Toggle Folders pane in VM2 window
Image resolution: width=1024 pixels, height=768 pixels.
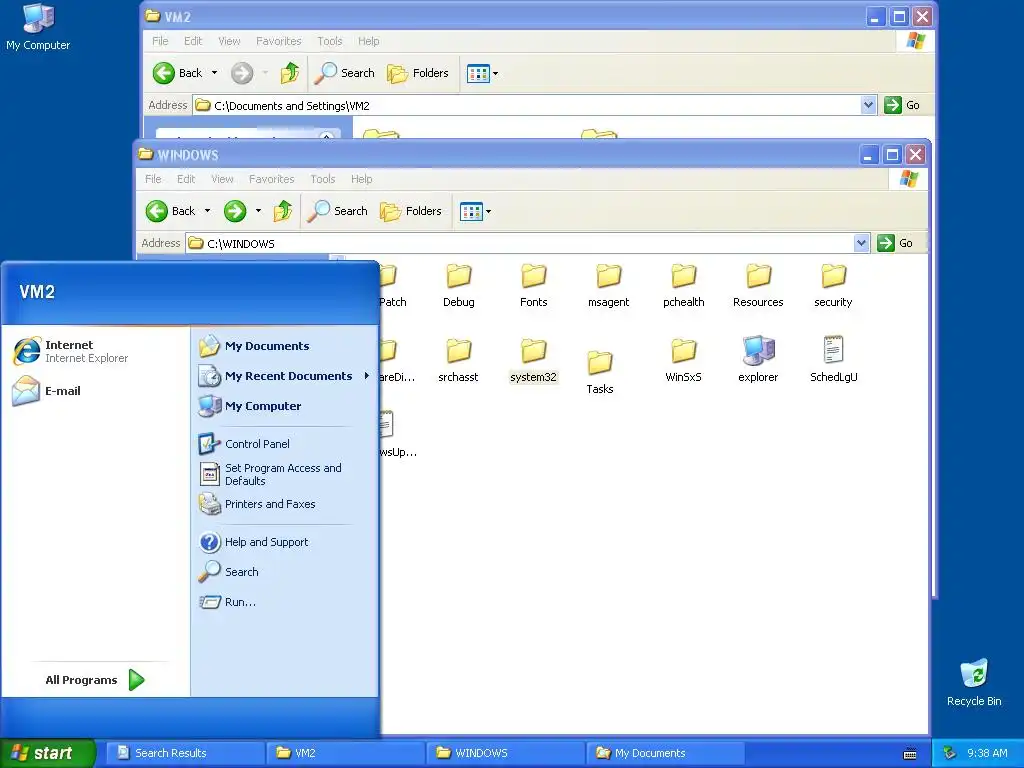(418, 73)
